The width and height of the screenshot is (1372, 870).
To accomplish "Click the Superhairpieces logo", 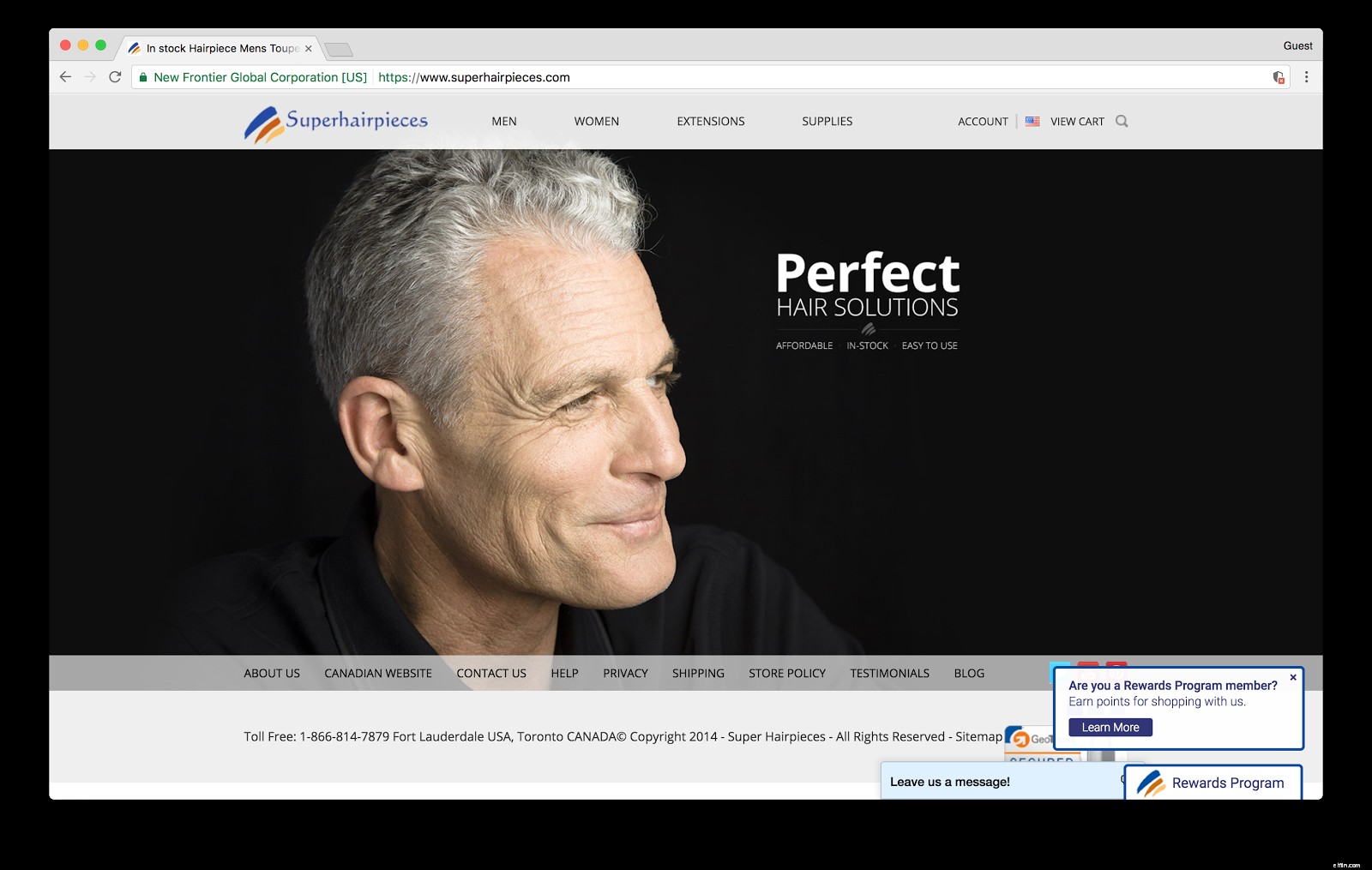I will point(336,121).
